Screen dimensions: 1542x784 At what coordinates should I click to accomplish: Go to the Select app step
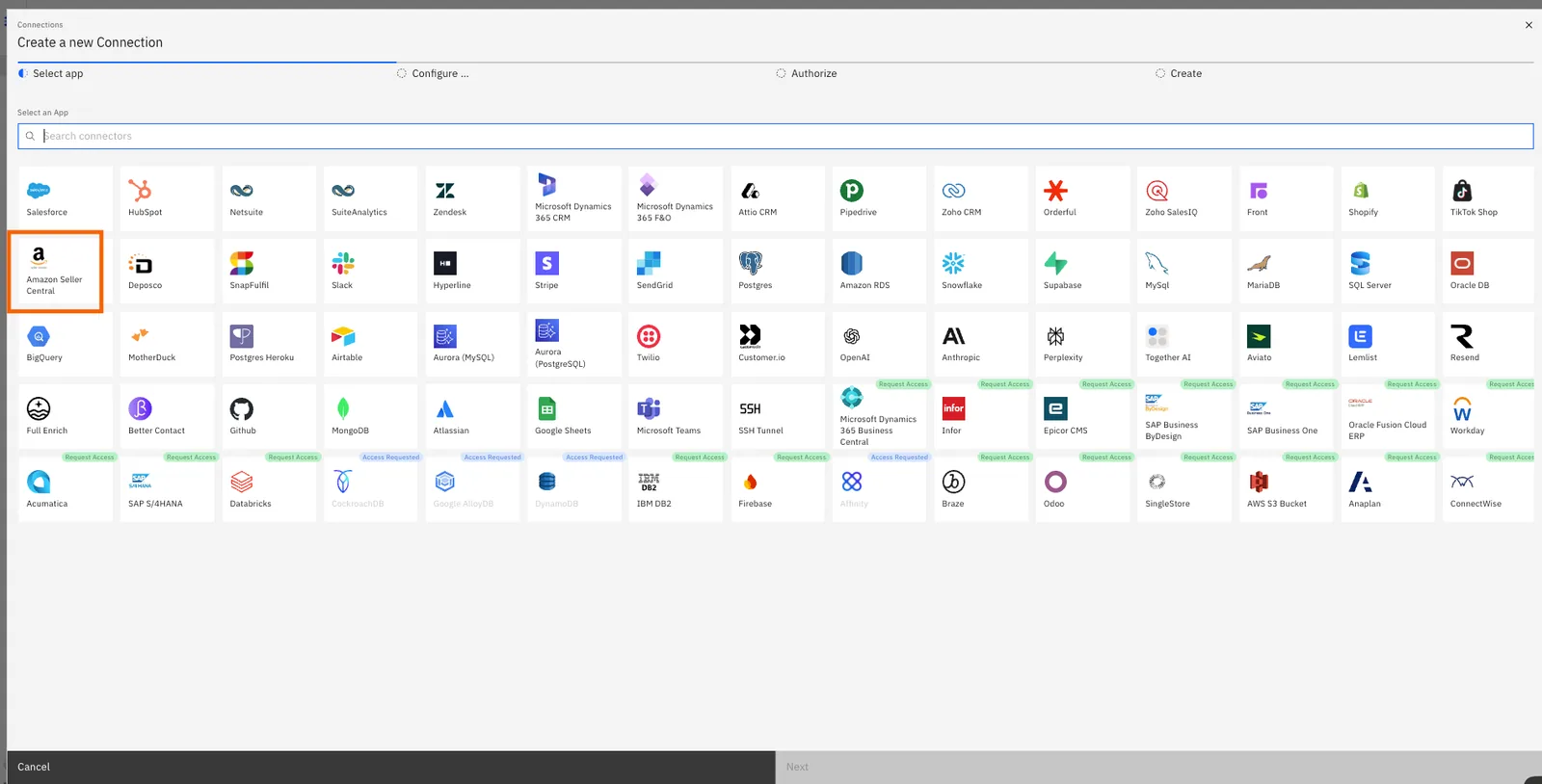coord(50,73)
